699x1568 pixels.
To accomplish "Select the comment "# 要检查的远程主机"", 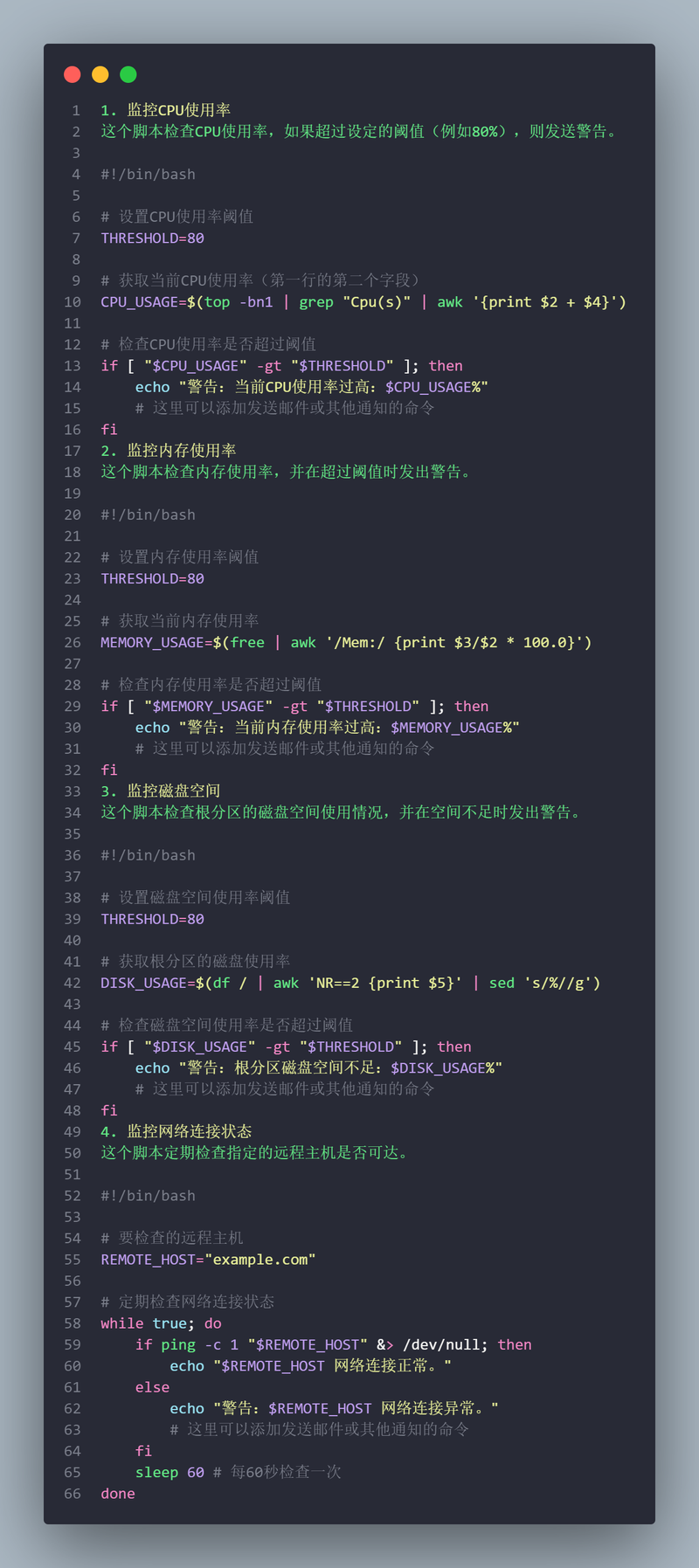I will tap(171, 1238).
